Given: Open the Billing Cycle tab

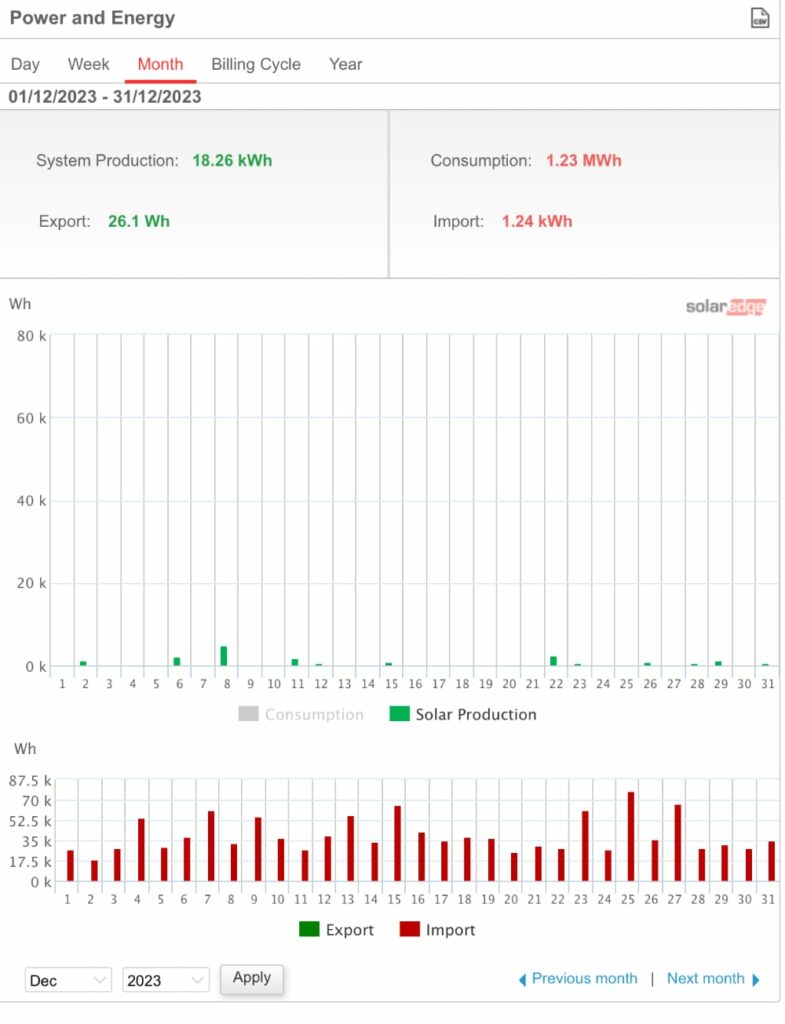Looking at the screenshot, I should (x=256, y=64).
